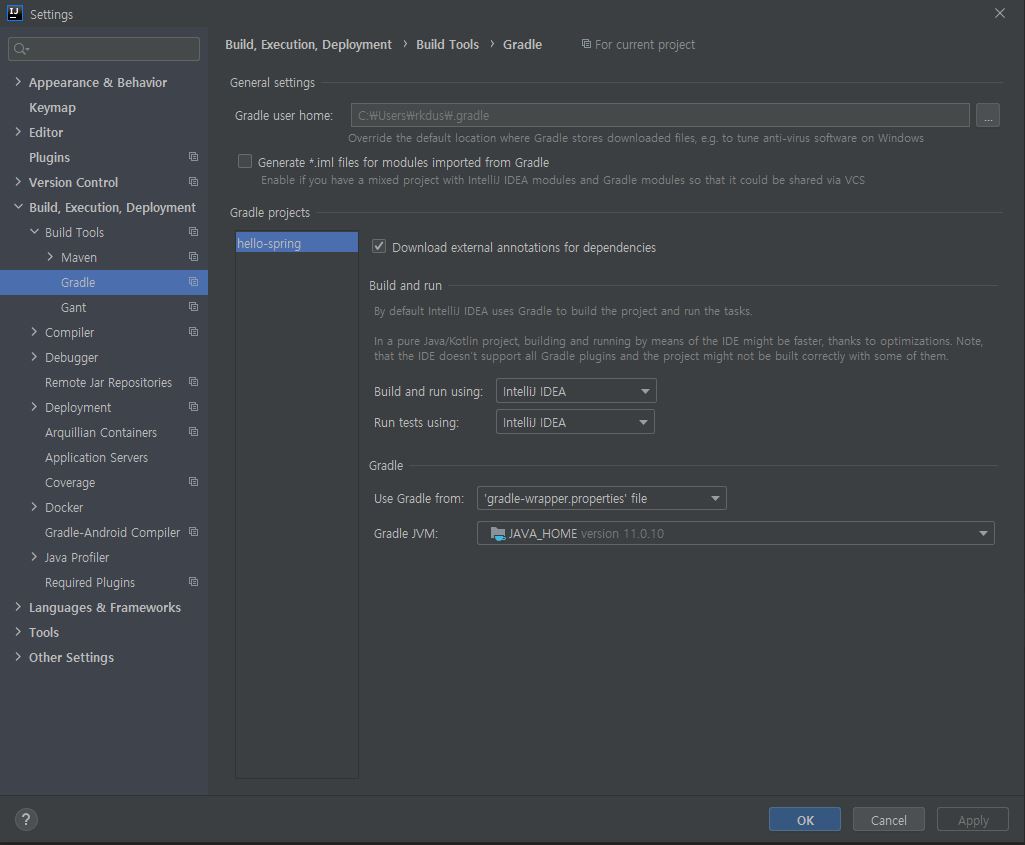Open the Use Gradle from dropdown
Viewport: 1025px width, 845px height.
point(602,498)
